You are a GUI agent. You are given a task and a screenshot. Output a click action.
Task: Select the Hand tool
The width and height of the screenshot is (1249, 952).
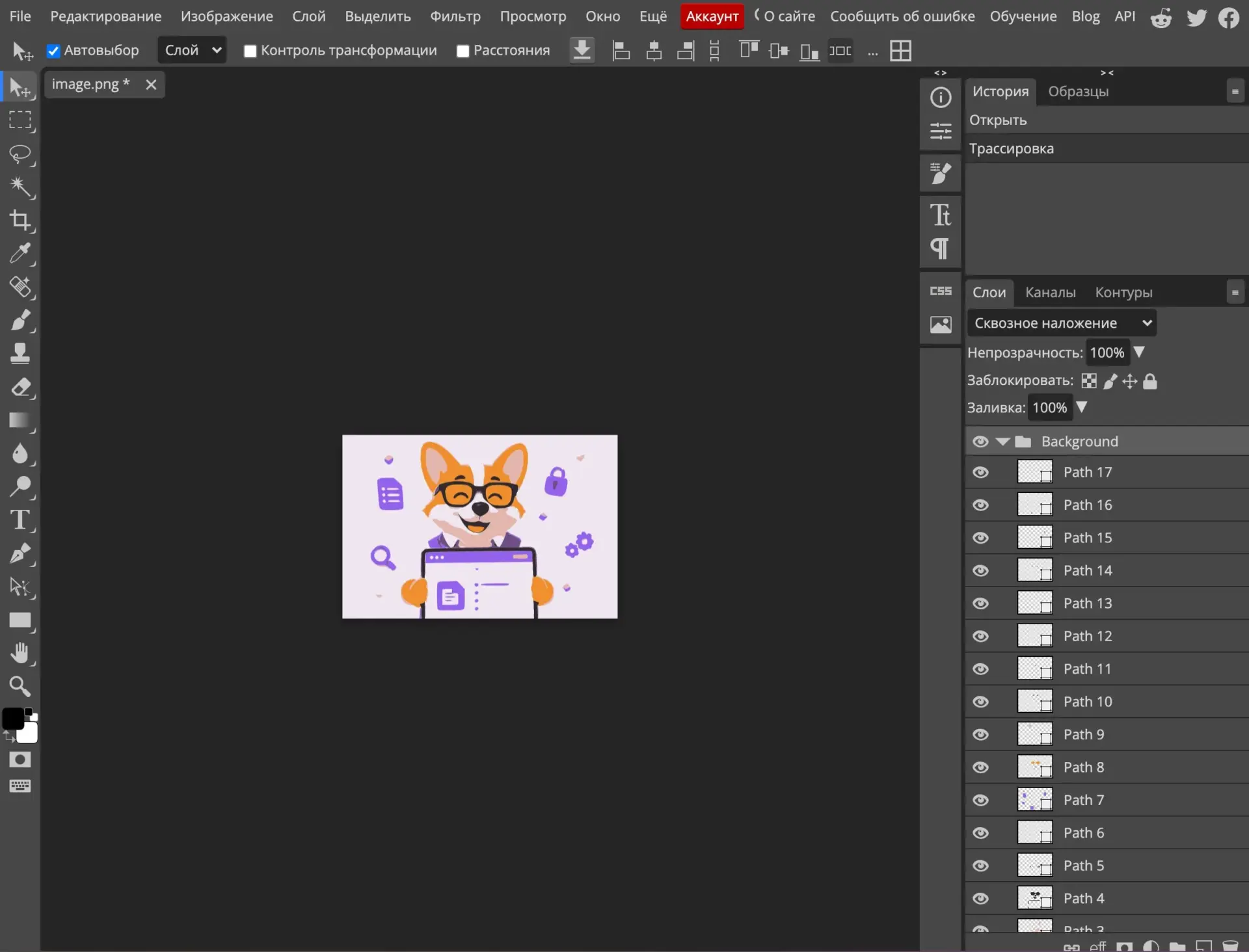pos(20,653)
